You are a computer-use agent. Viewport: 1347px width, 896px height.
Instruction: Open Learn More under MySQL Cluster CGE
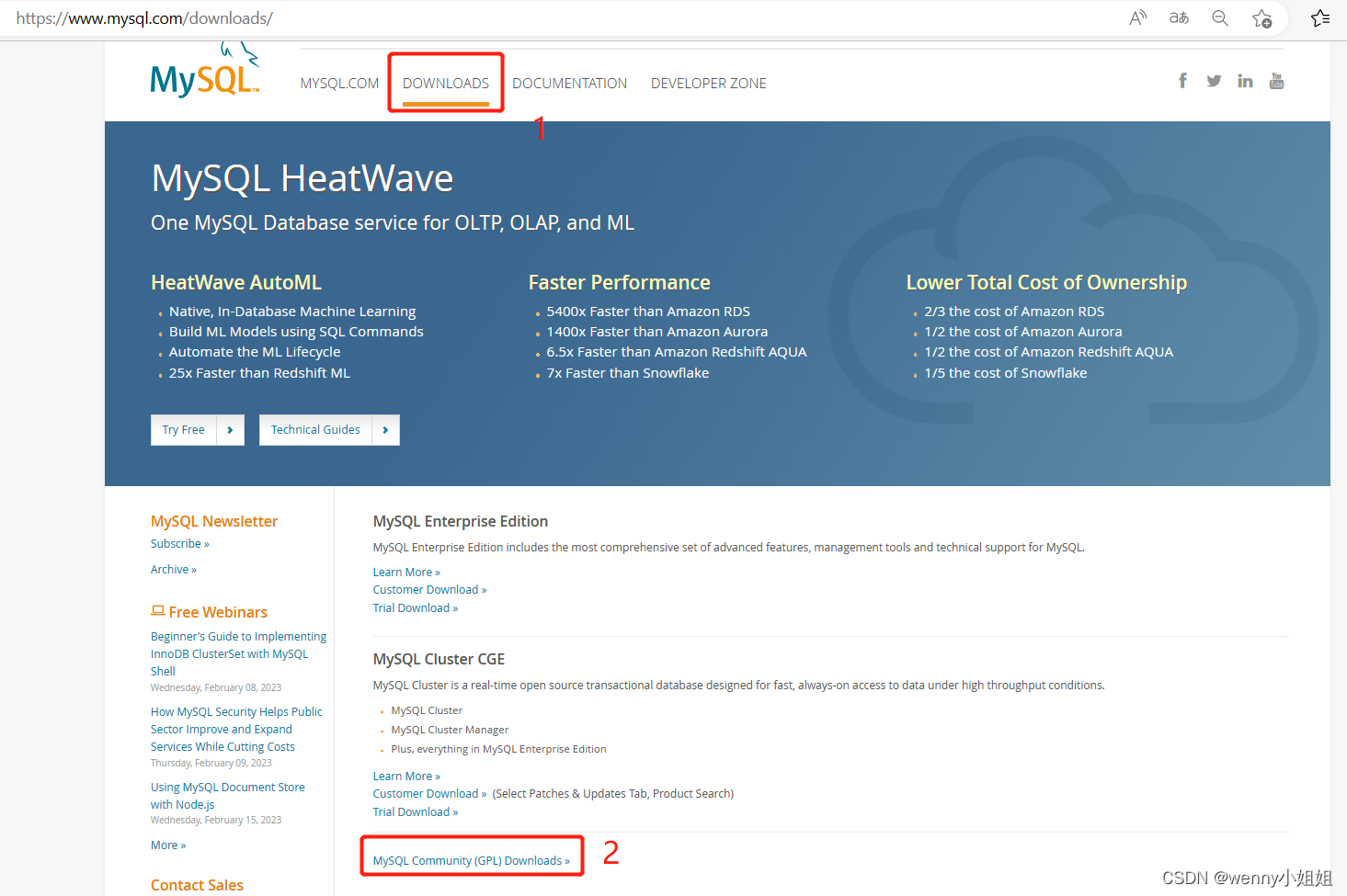(x=406, y=777)
